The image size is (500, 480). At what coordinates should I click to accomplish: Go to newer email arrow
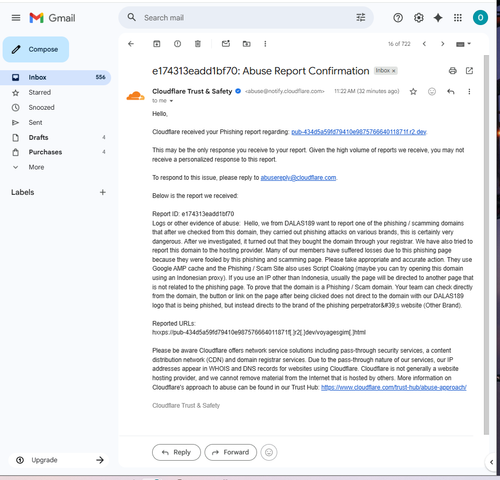pos(424,44)
